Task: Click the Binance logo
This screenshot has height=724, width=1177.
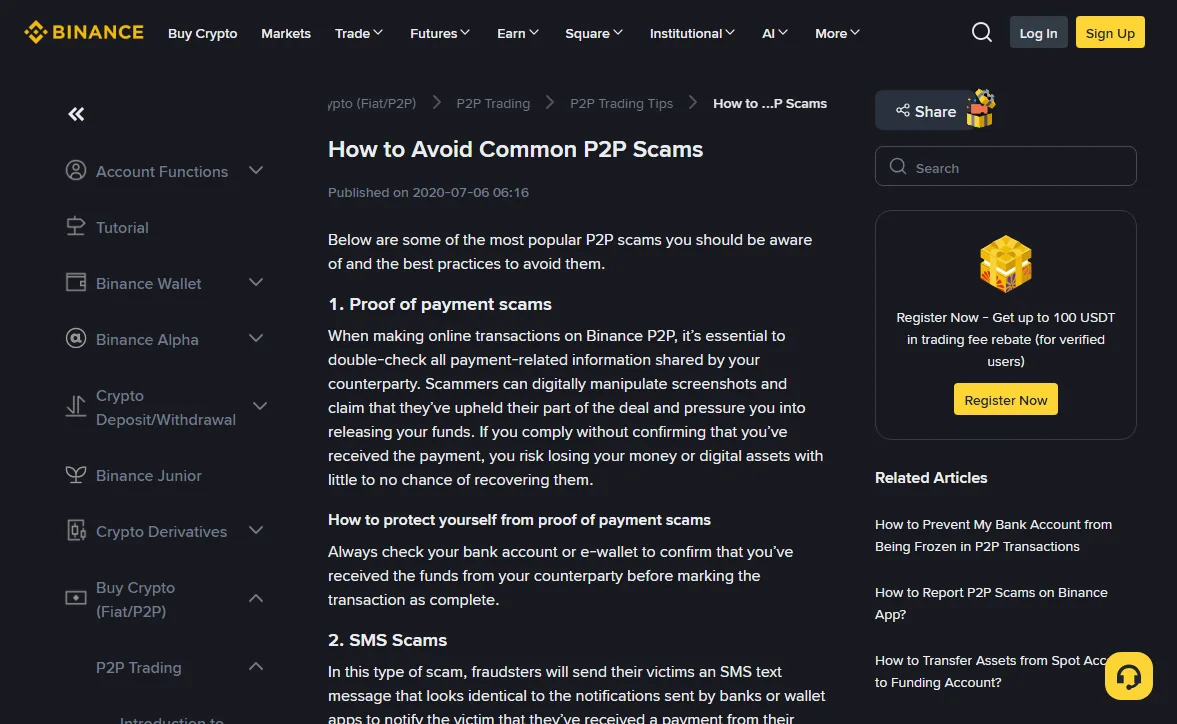Action: coord(83,32)
